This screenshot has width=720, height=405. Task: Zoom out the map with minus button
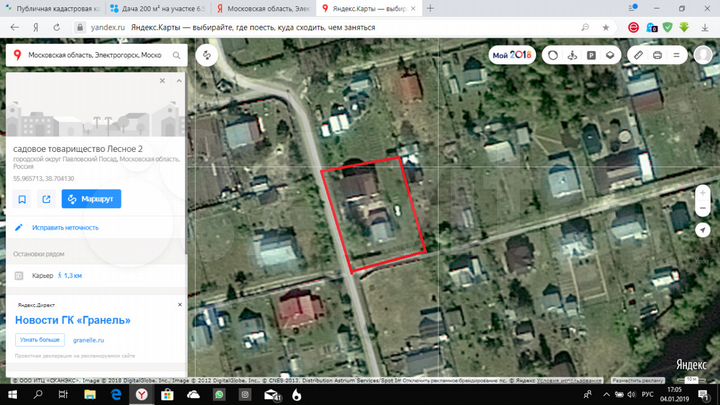click(703, 208)
